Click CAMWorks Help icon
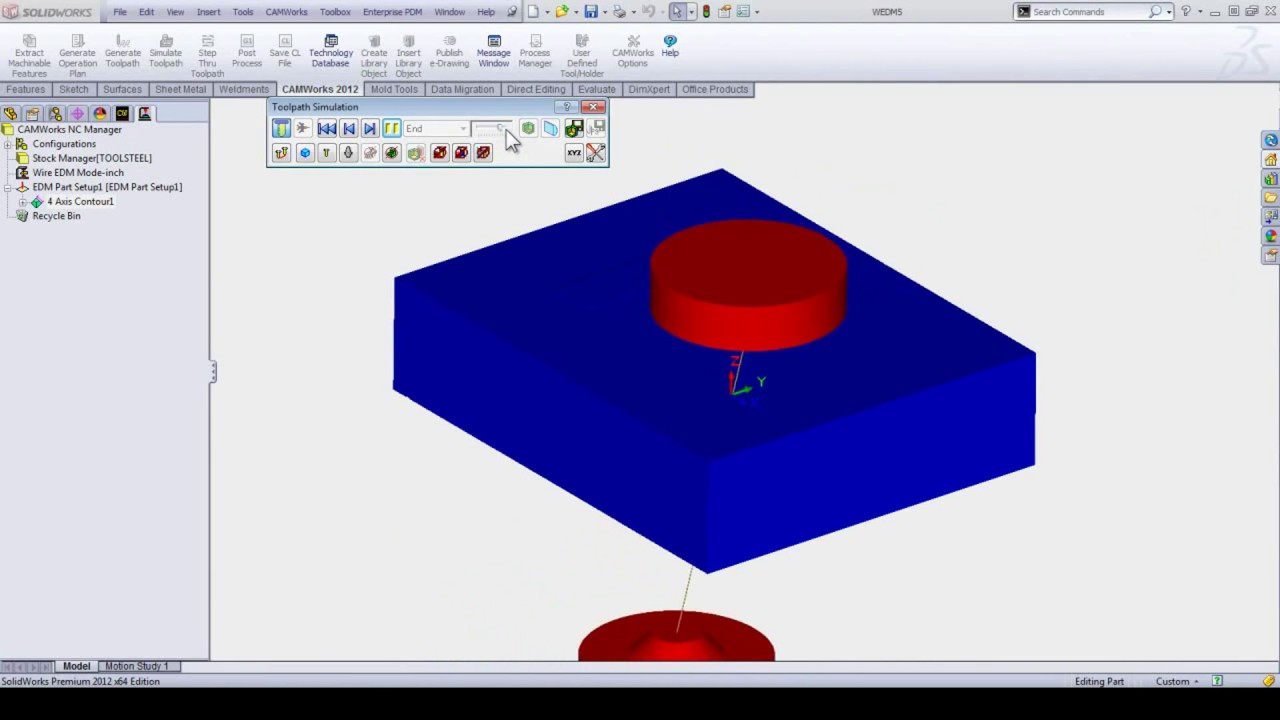Screen dimensions: 1280x720 click(670, 41)
